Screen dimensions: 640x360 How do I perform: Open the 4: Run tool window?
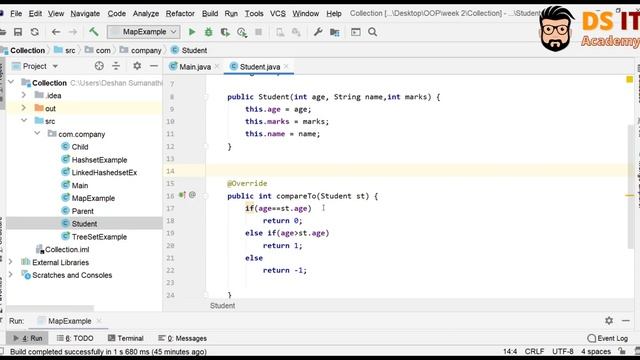click(28, 338)
